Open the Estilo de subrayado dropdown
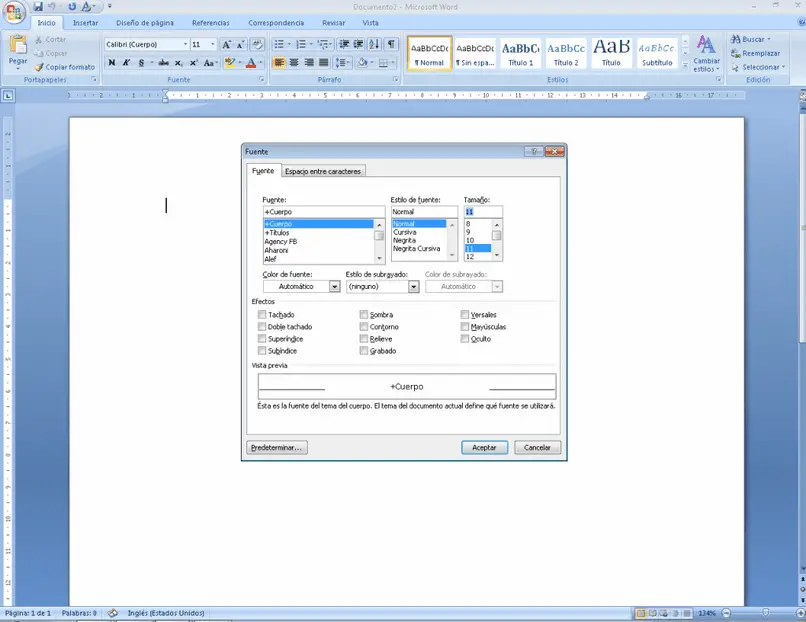806x622 pixels. click(413, 286)
